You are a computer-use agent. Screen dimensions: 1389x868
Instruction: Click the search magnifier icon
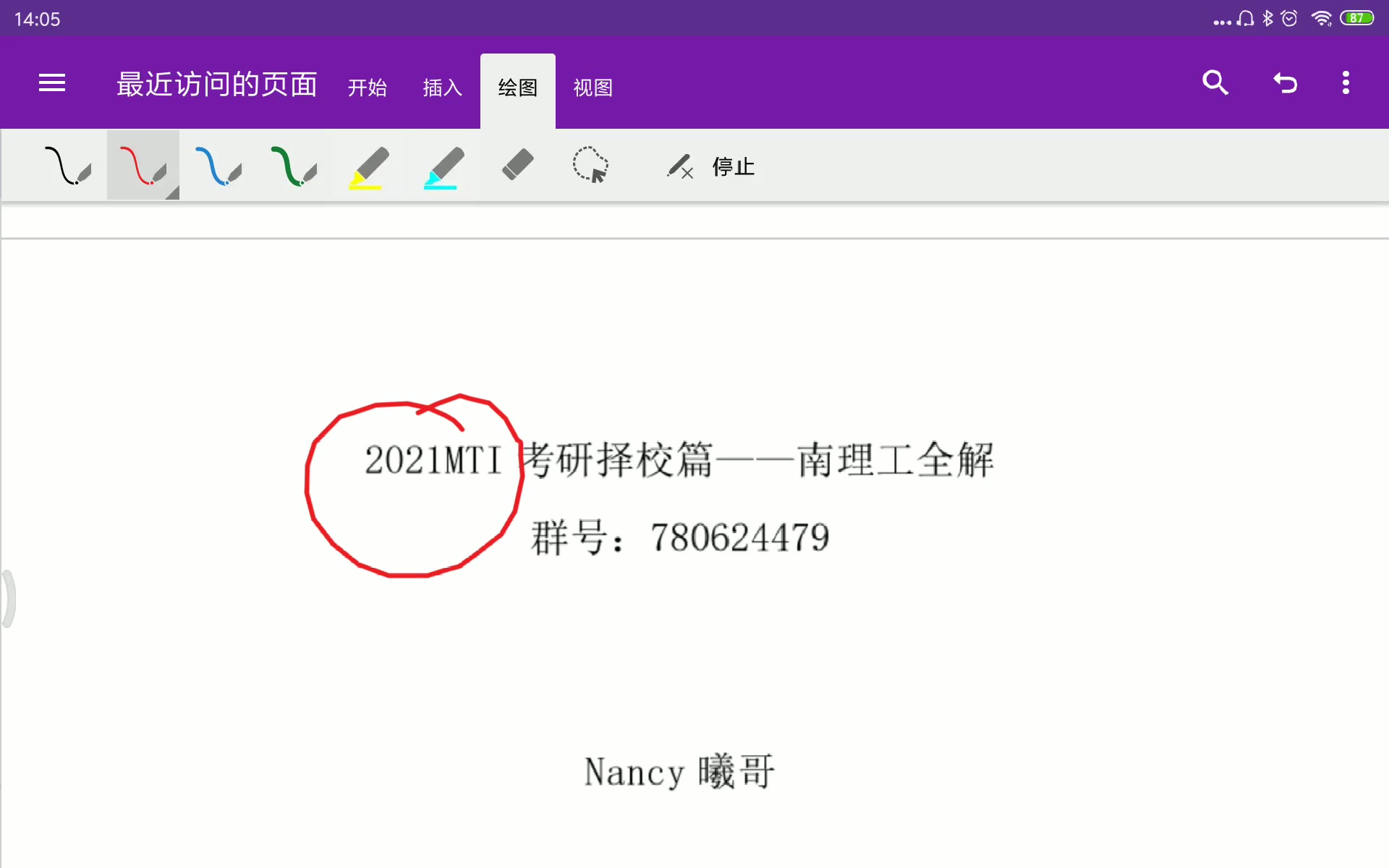point(1215,82)
